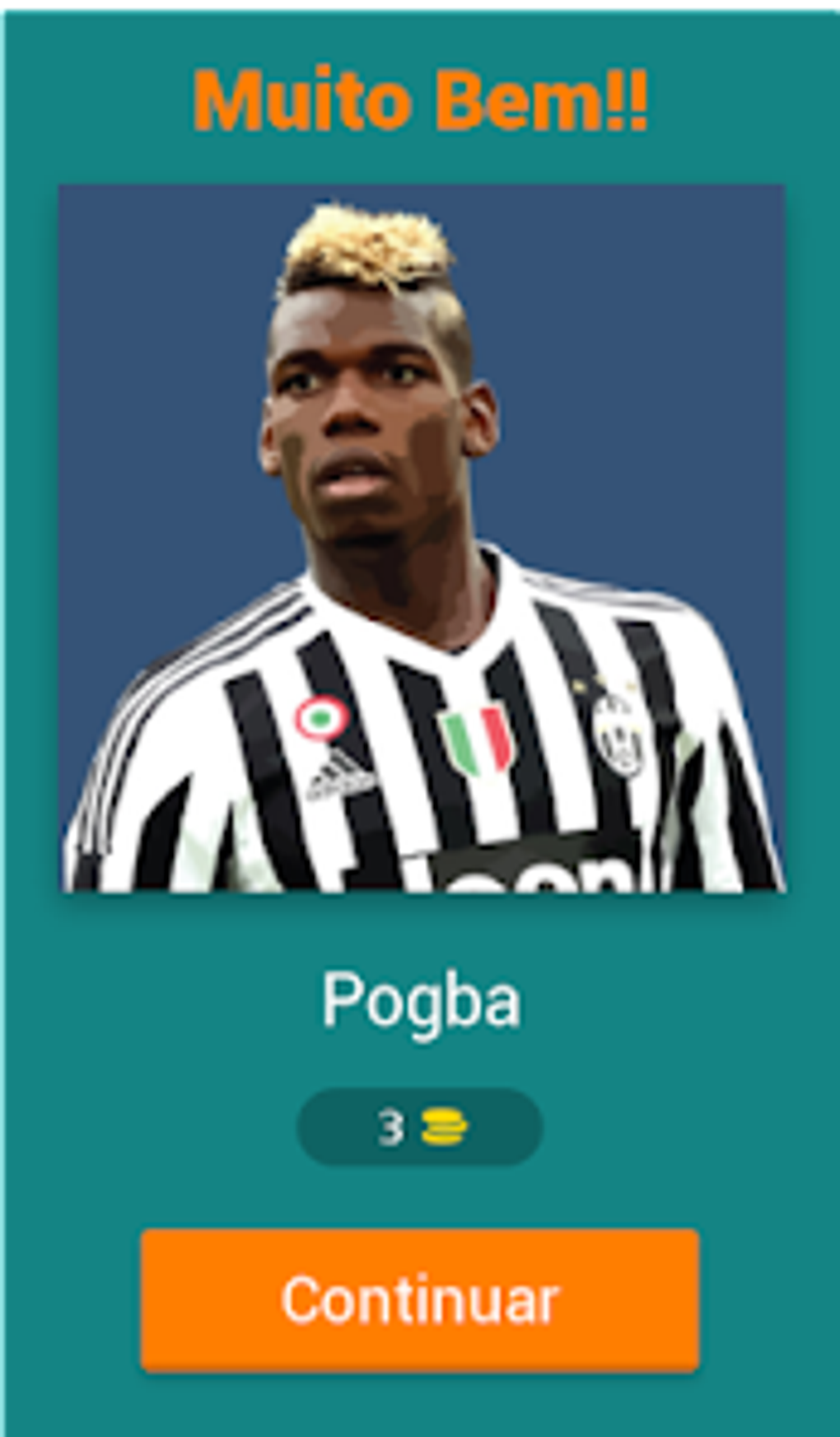Click the Italian tricolor shield badge
The height and width of the screenshot is (1437, 840).
coord(477,741)
